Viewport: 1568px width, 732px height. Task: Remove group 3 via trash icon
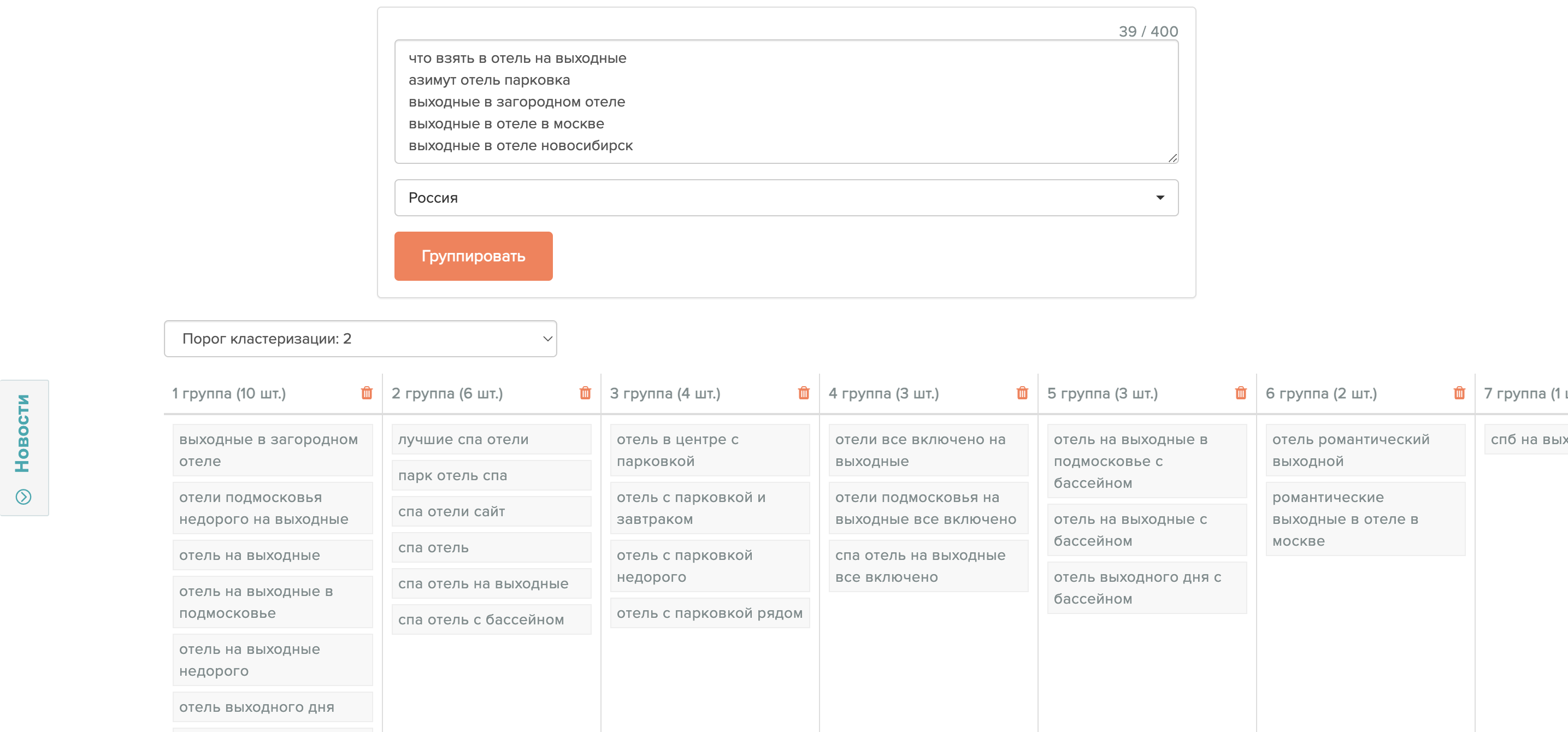[804, 393]
